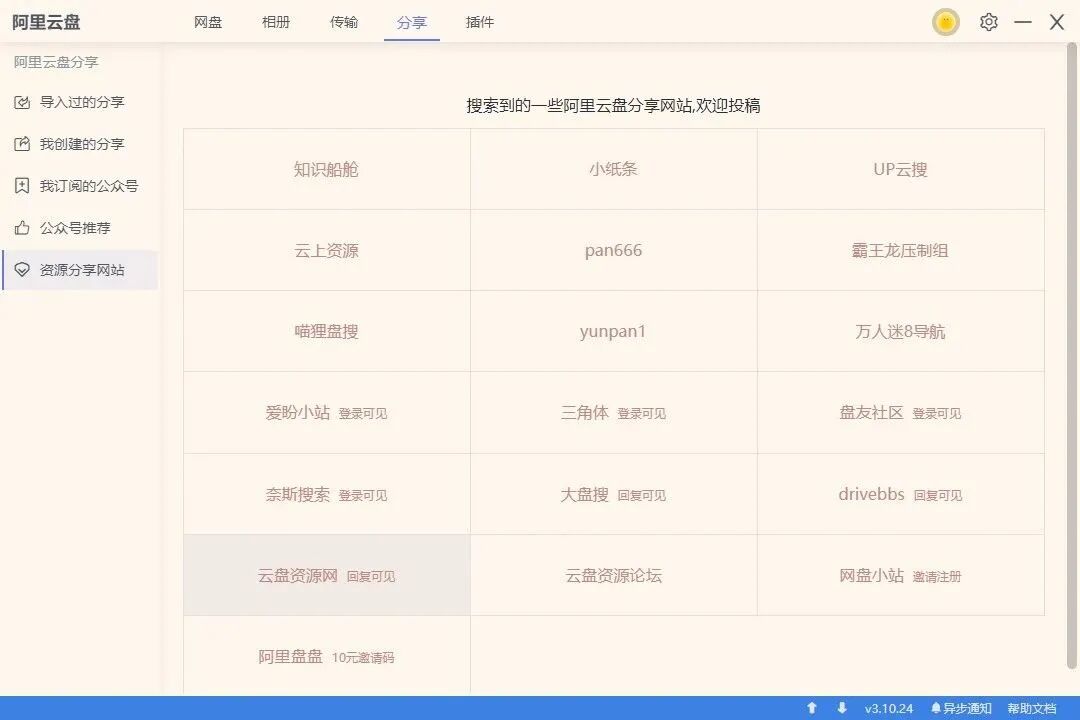1080x720 pixels.
Task: Visit the 大盘搜 site
Action: pyautogui.click(x=614, y=494)
